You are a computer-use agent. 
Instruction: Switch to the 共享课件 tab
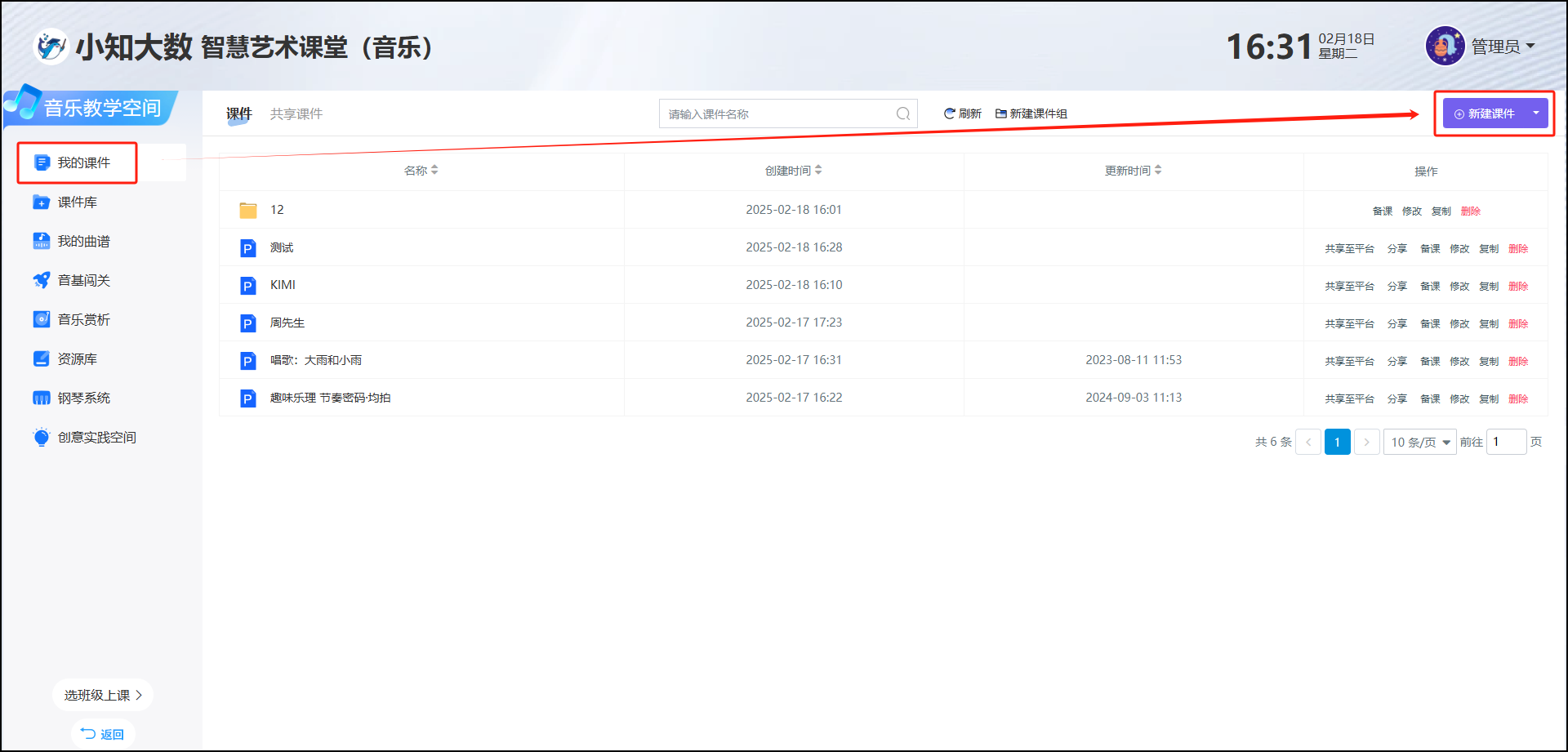pyautogui.click(x=296, y=113)
